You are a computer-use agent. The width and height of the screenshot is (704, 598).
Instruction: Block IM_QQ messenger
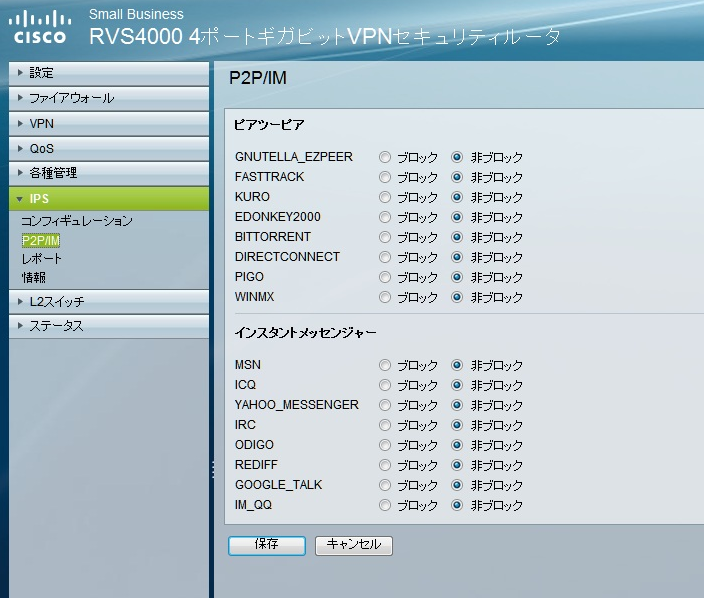click(385, 505)
